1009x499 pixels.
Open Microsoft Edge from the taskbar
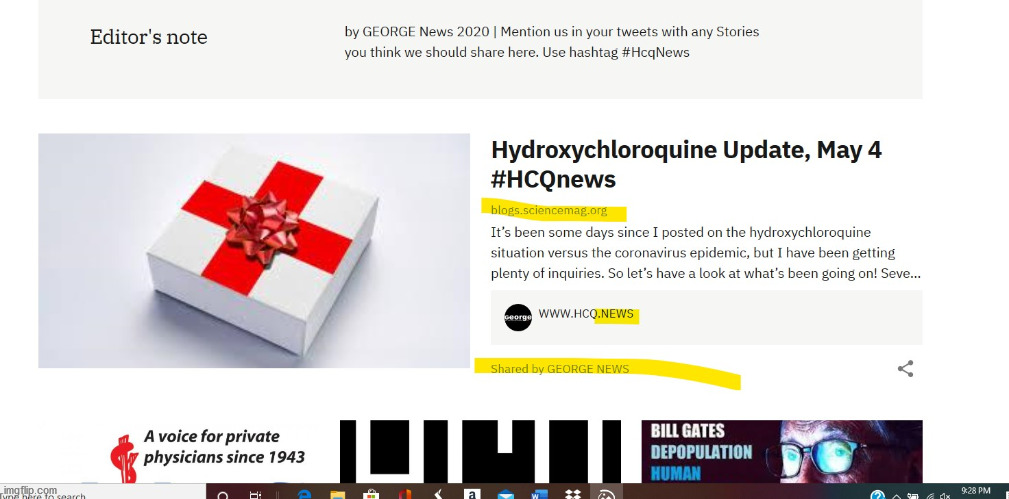point(304,495)
